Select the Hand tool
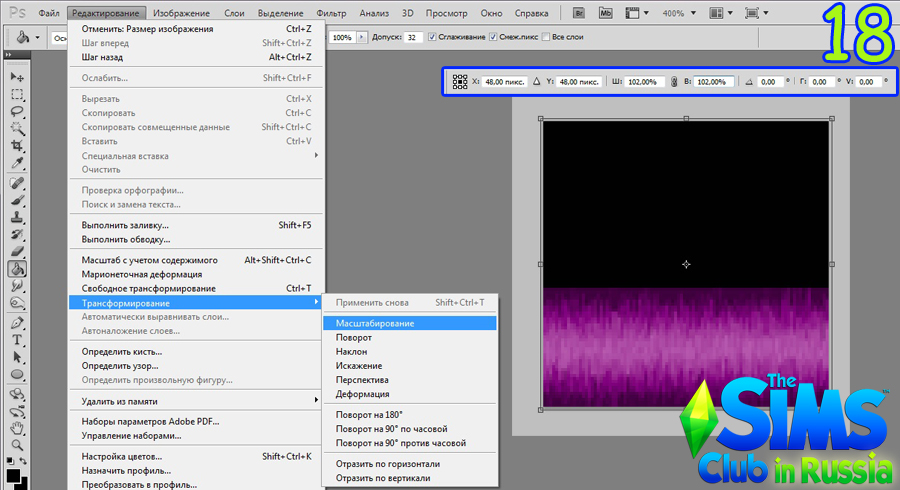 coord(17,427)
